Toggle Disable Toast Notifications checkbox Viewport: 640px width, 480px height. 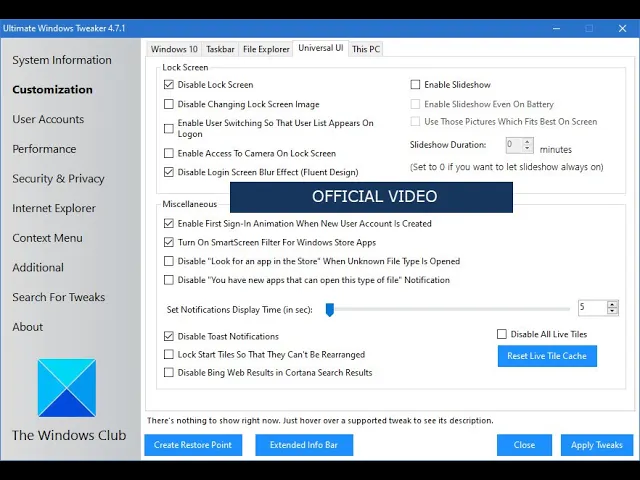169,336
